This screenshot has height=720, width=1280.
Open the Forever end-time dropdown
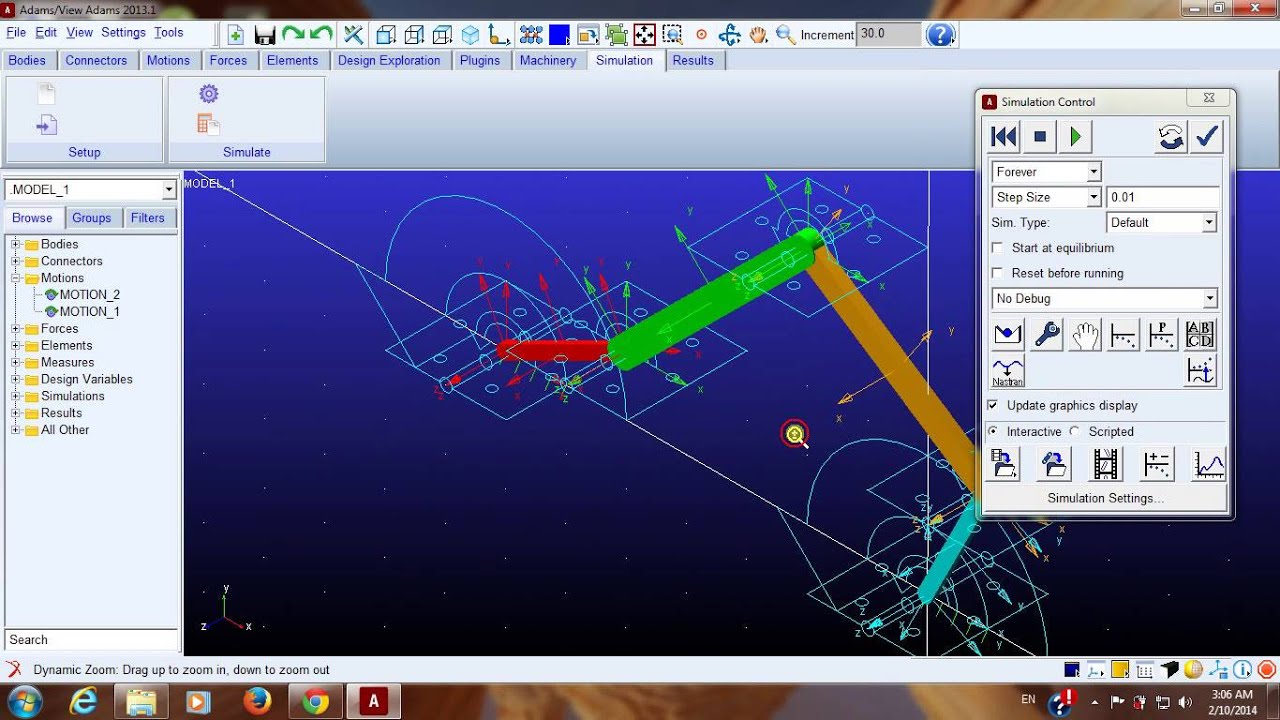pyautogui.click(x=1046, y=172)
